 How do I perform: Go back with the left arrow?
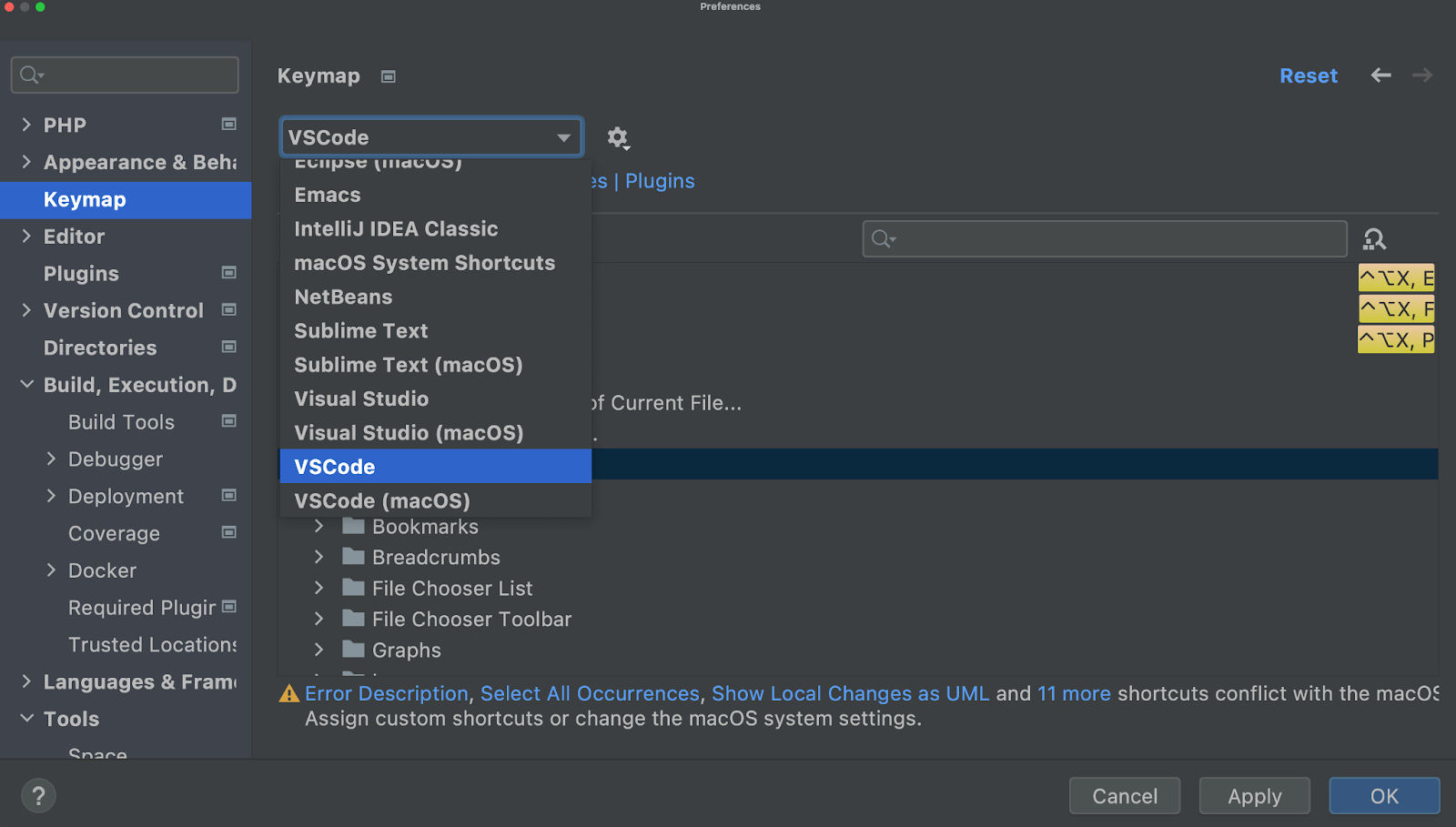tap(1380, 76)
